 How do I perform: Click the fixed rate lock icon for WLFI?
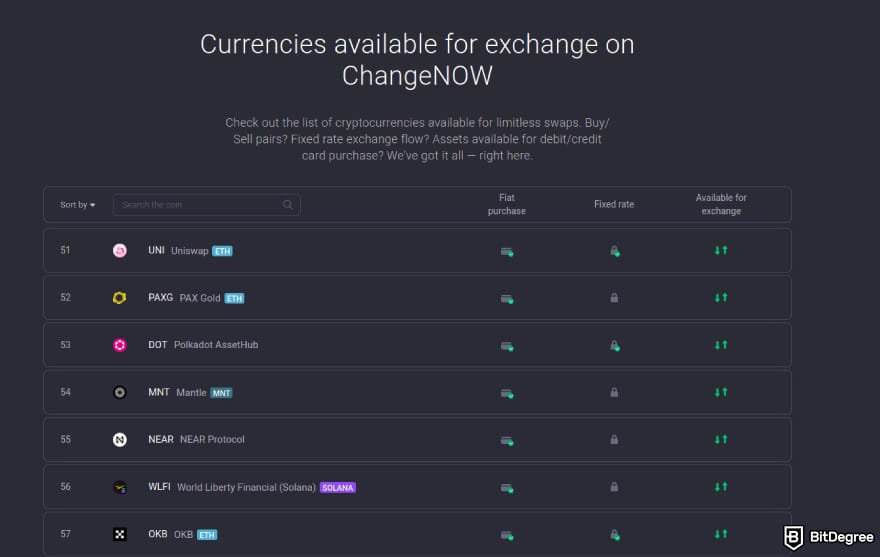tap(614, 486)
